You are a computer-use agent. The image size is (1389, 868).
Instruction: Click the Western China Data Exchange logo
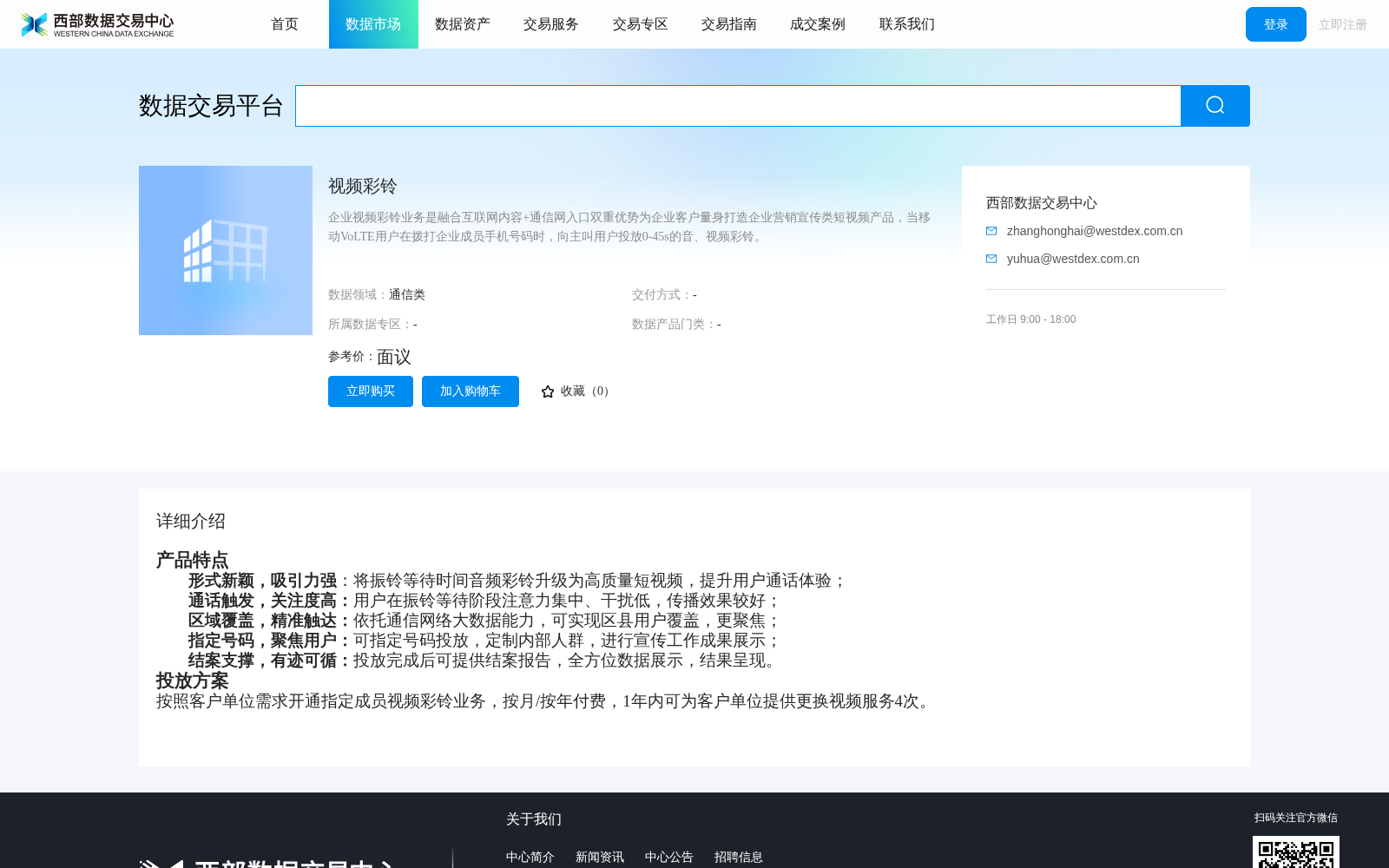pyautogui.click(x=97, y=24)
